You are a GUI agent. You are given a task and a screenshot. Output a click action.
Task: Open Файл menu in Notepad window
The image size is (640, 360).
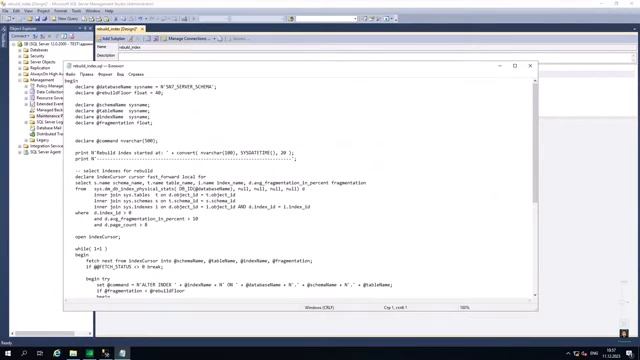70,75
